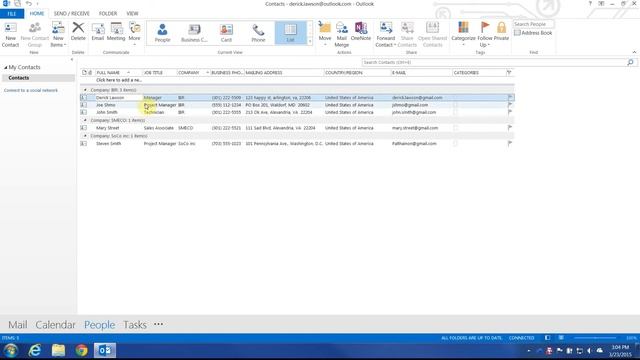This screenshot has width=640, height=360.
Task: Switch to the Business Card view
Action: point(194,33)
